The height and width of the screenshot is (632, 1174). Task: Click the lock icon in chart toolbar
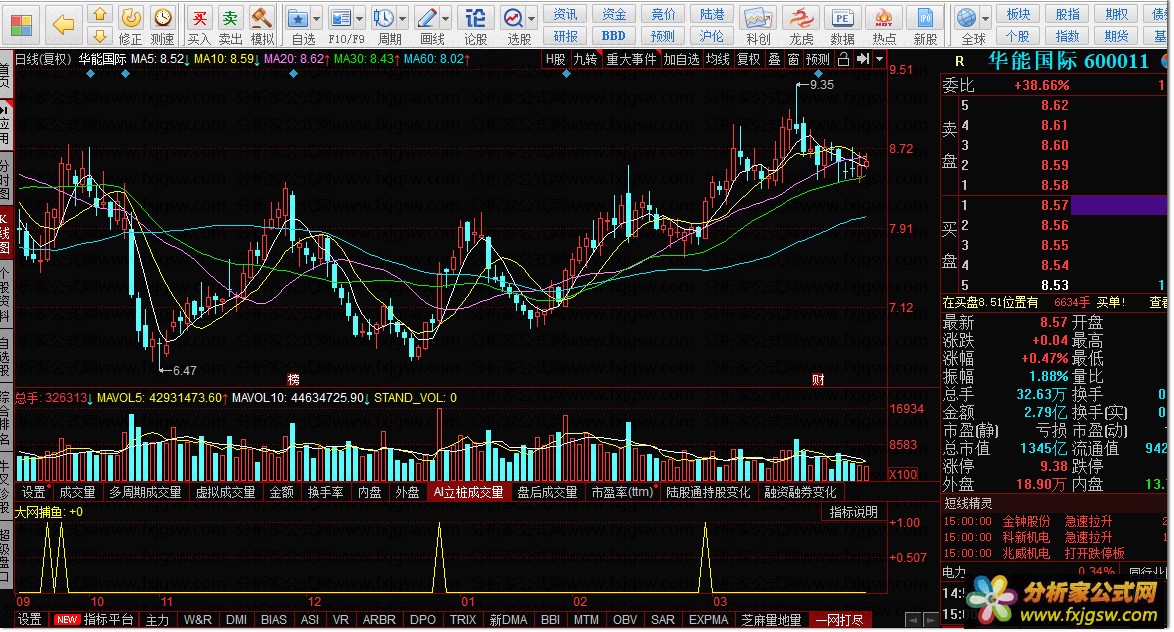pos(843,59)
